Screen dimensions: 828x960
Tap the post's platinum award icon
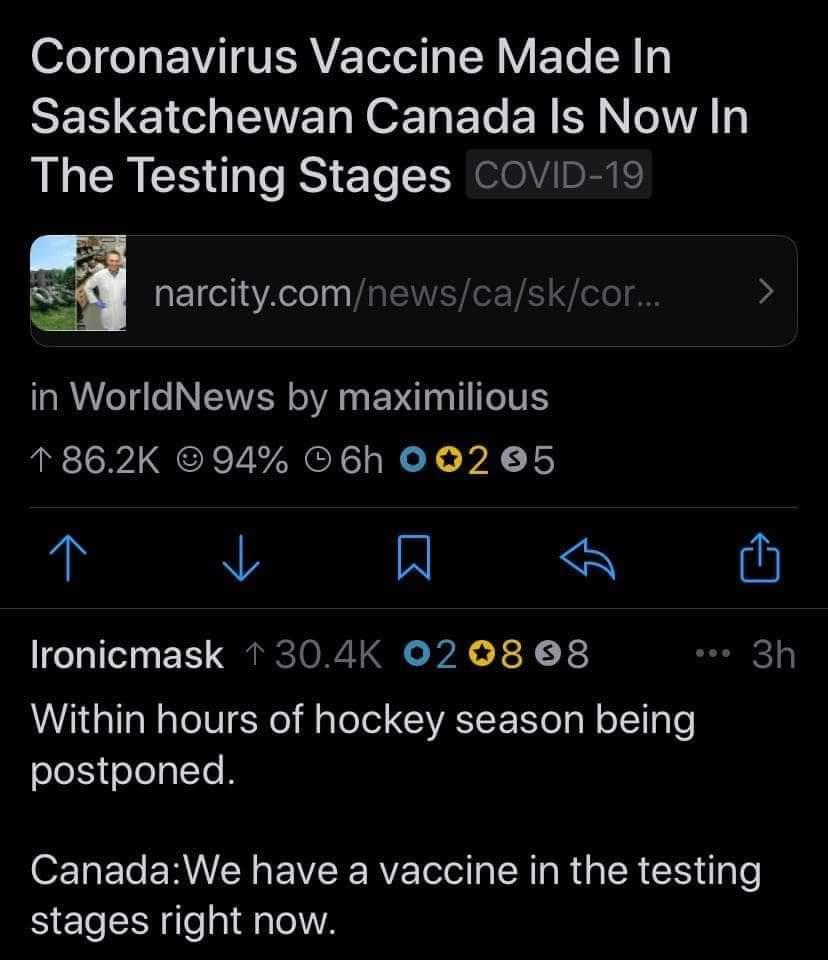[x=411, y=460]
